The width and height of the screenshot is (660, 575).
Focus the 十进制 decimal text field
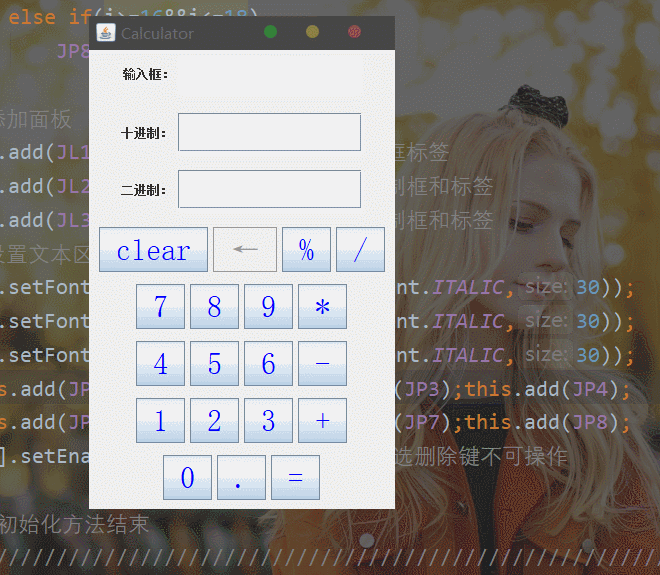269,132
